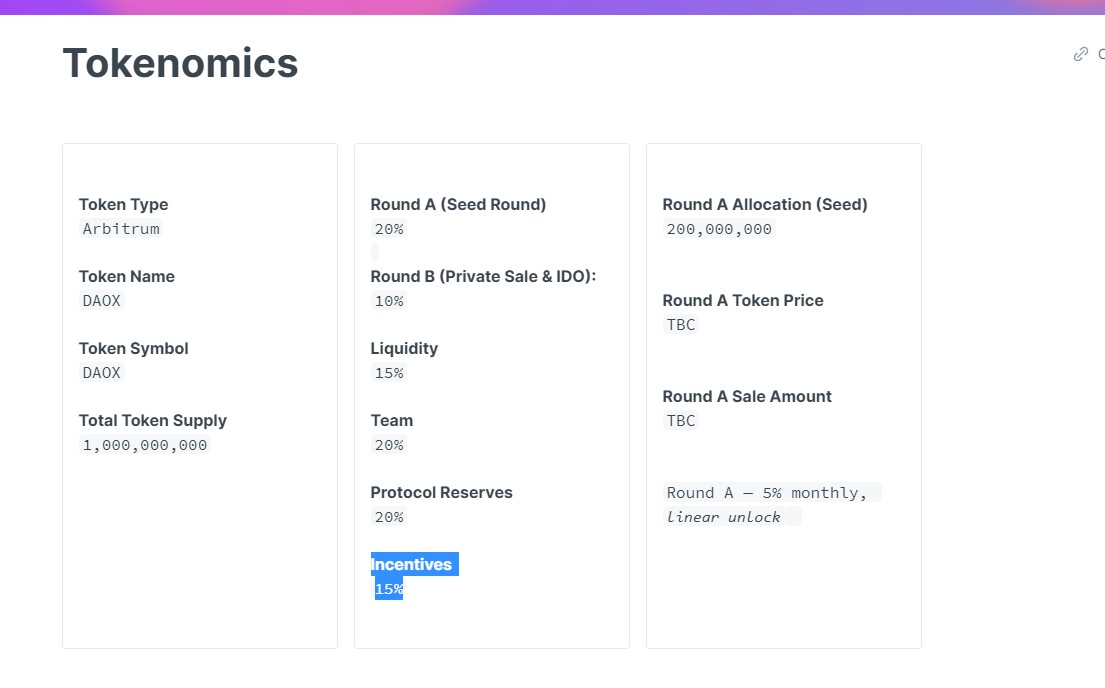Viewport: 1105px width, 688px height.
Task: Click the highlighted Incentives label
Action: click(414, 564)
